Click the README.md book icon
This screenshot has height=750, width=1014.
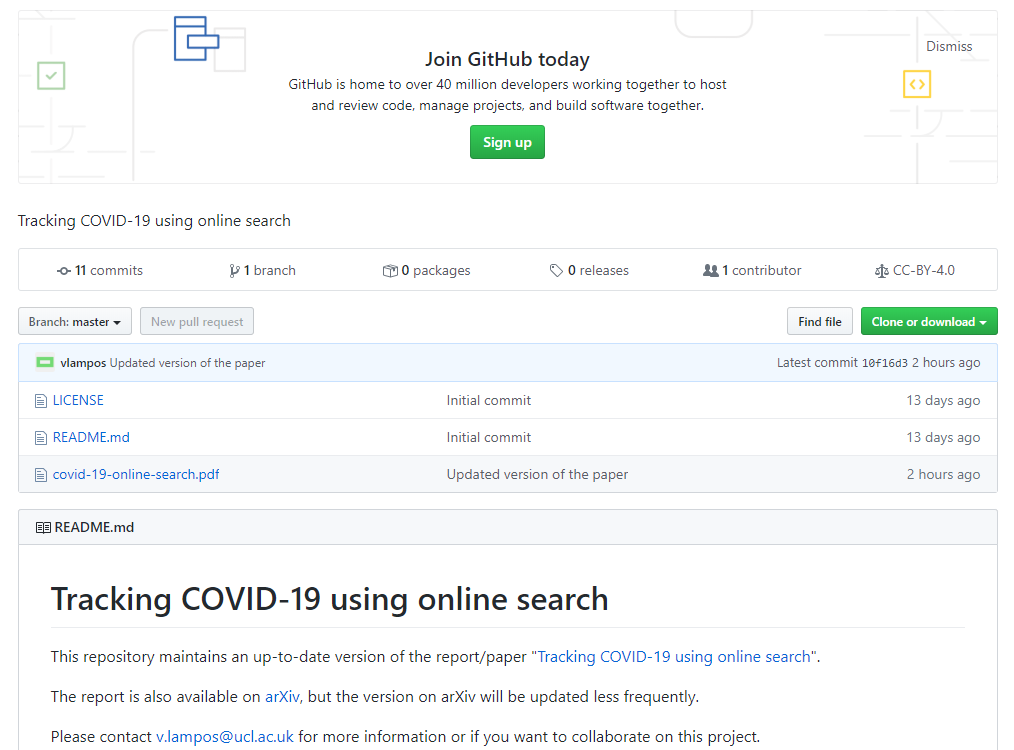pos(43,528)
